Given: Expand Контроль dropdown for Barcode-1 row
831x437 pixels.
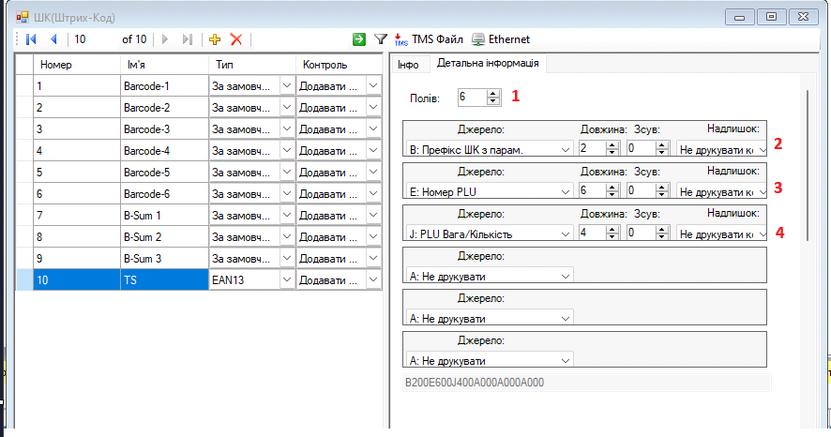Looking at the screenshot, I should [373, 86].
